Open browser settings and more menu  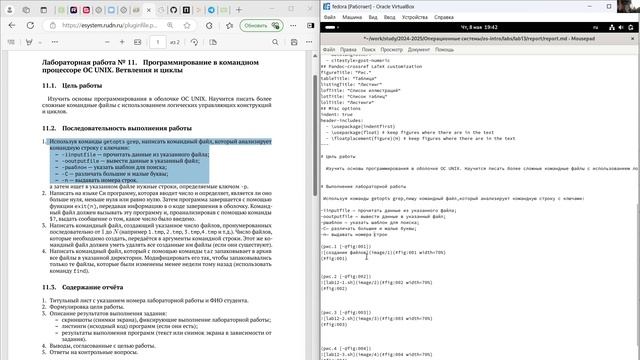[293, 25]
